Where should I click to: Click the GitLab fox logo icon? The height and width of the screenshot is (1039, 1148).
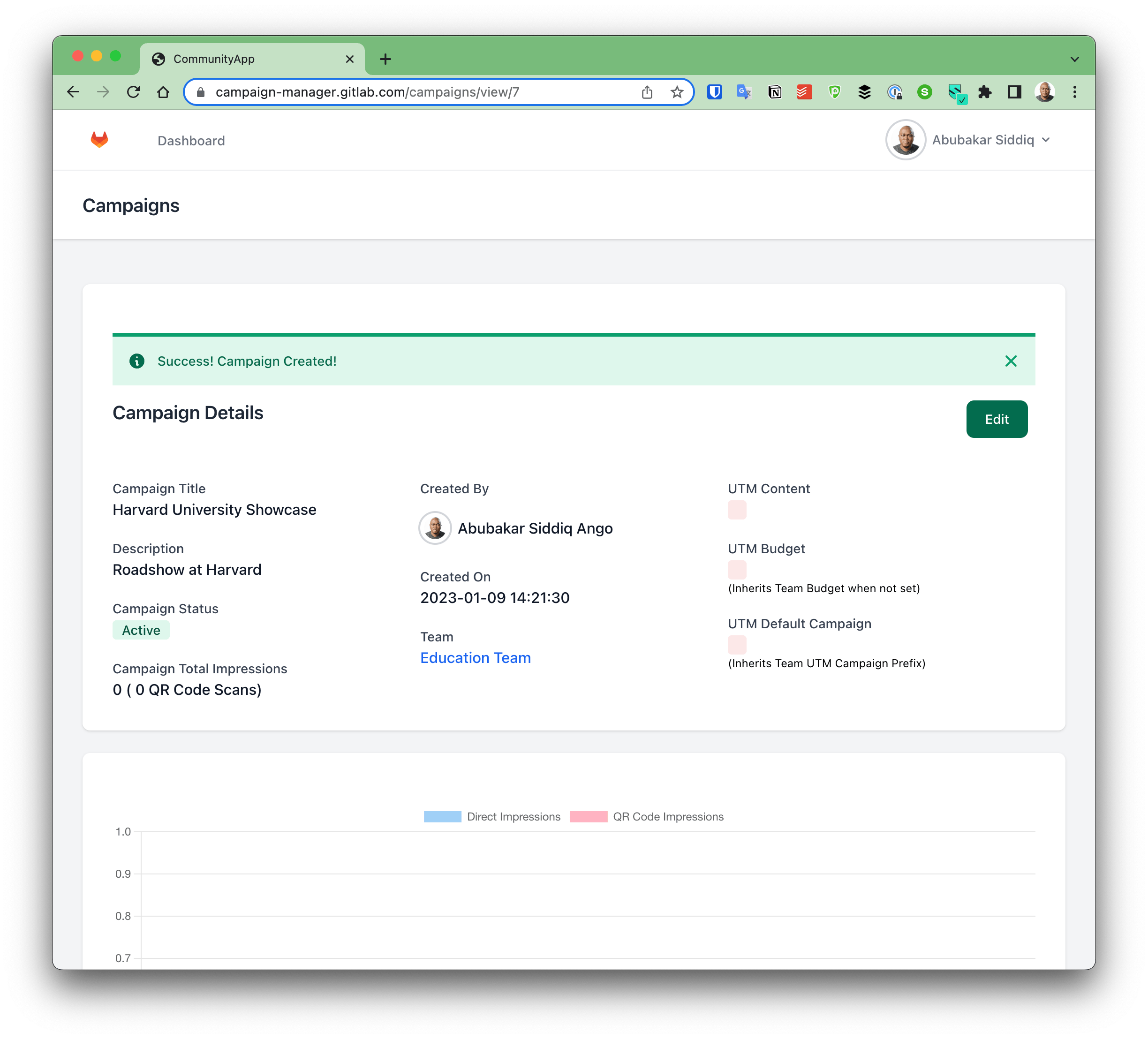click(x=99, y=140)
